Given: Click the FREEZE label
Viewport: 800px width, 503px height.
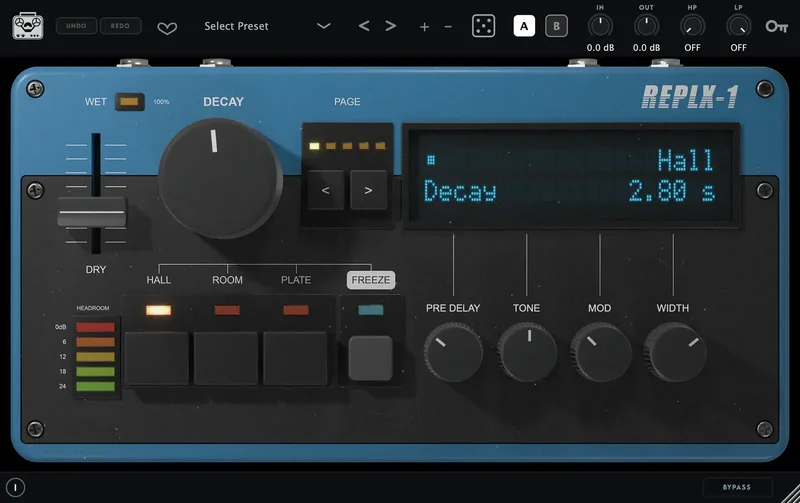Looking at the screenshot, I should coord(371,280).
